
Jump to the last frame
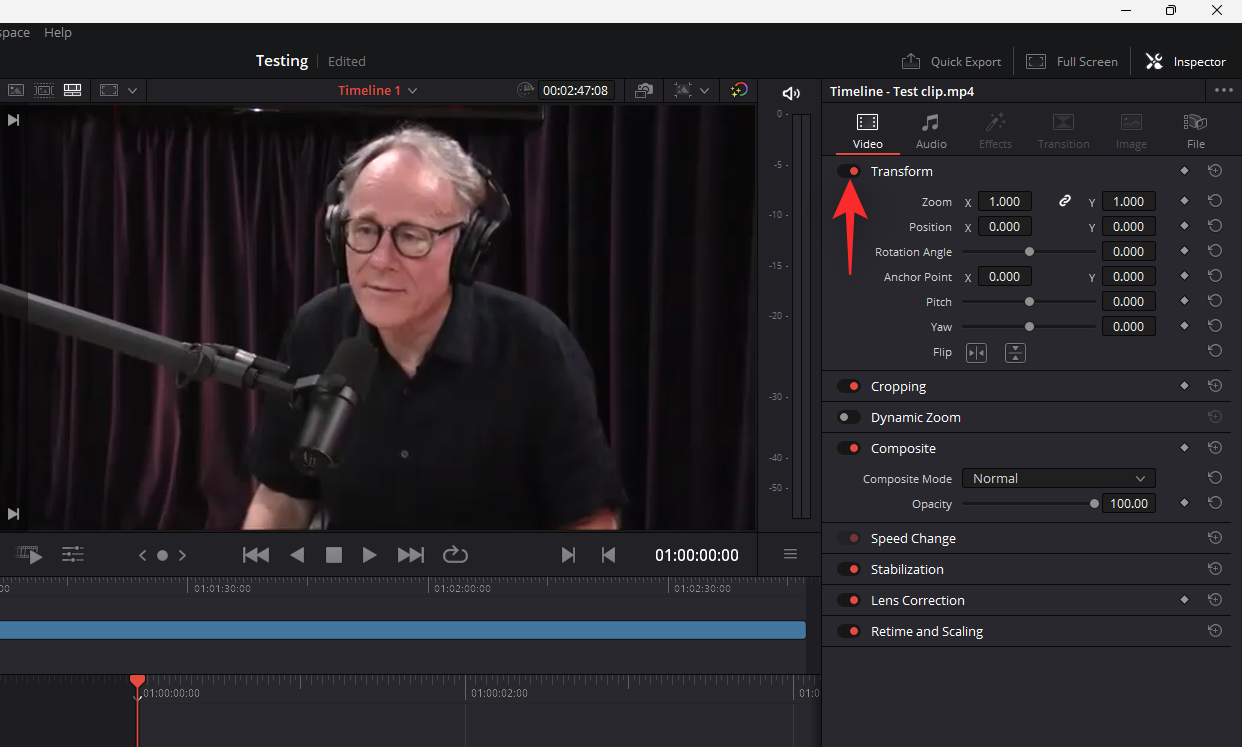pyautogui.click(x=411, y=555)
